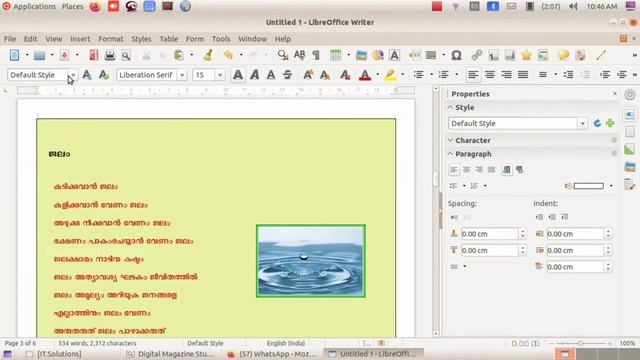Screen dimensions: 640x360
Task: Center text horizontally in toolbar
Action: 490,75
